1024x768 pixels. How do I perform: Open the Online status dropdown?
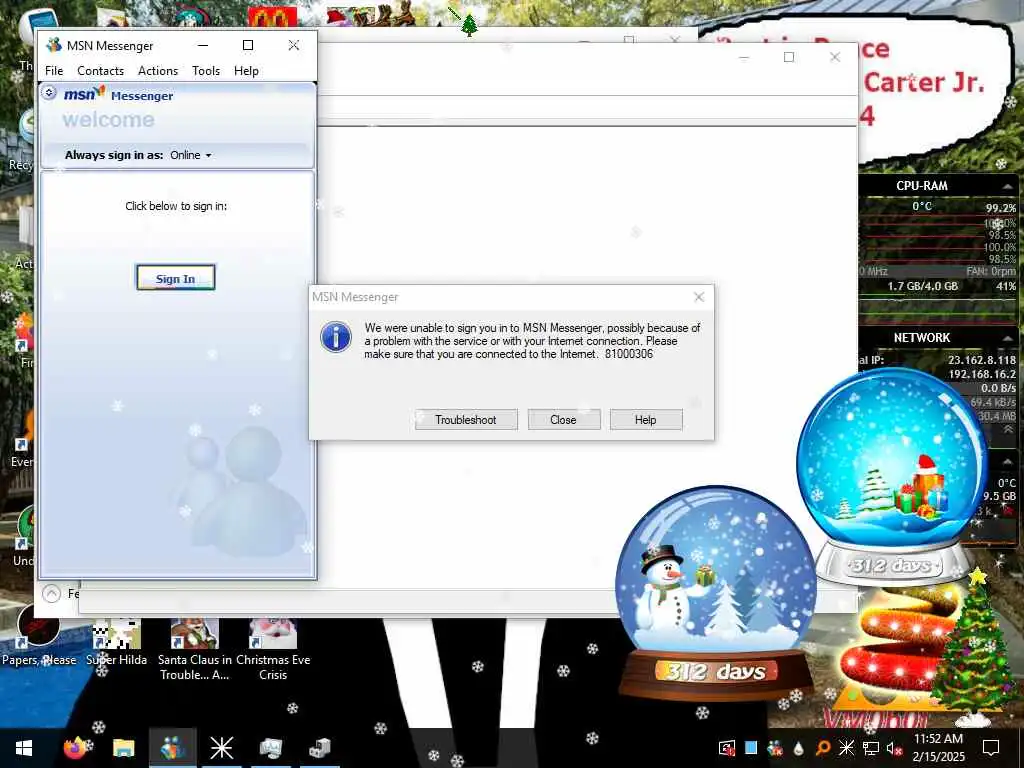pos(191,155)
